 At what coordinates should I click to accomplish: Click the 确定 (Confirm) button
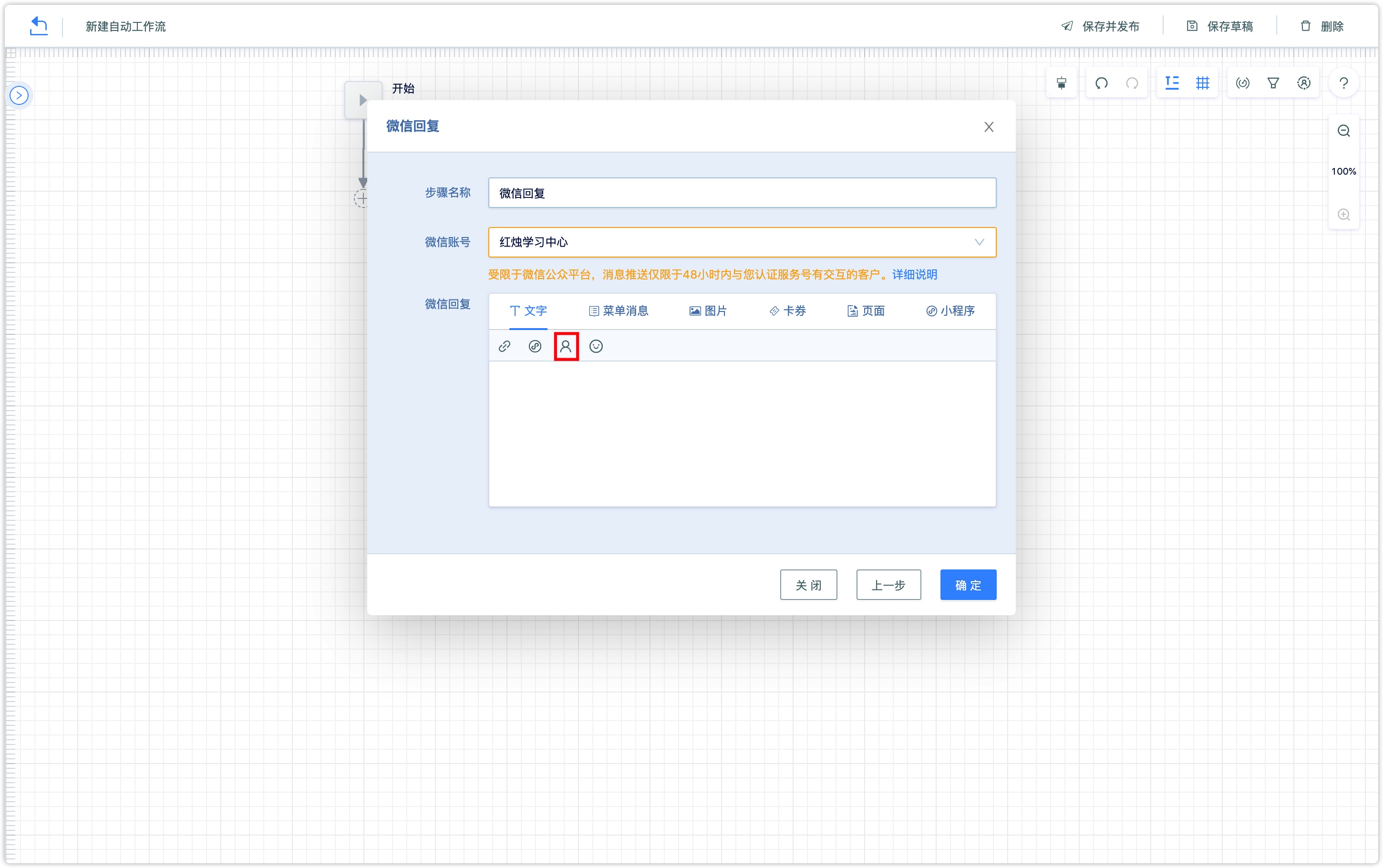pos(968,584)
